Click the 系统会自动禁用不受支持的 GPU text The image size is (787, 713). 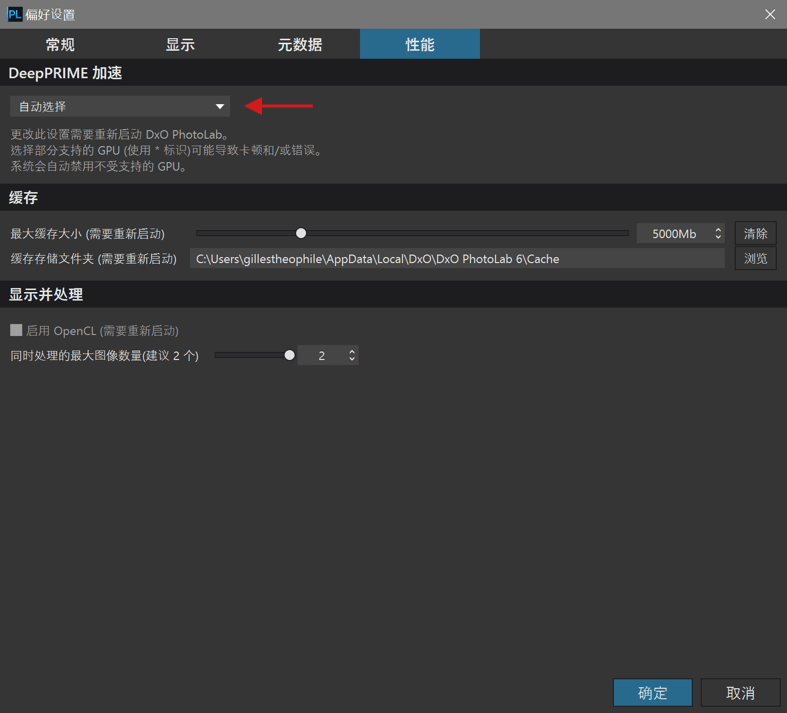(99, 167)
